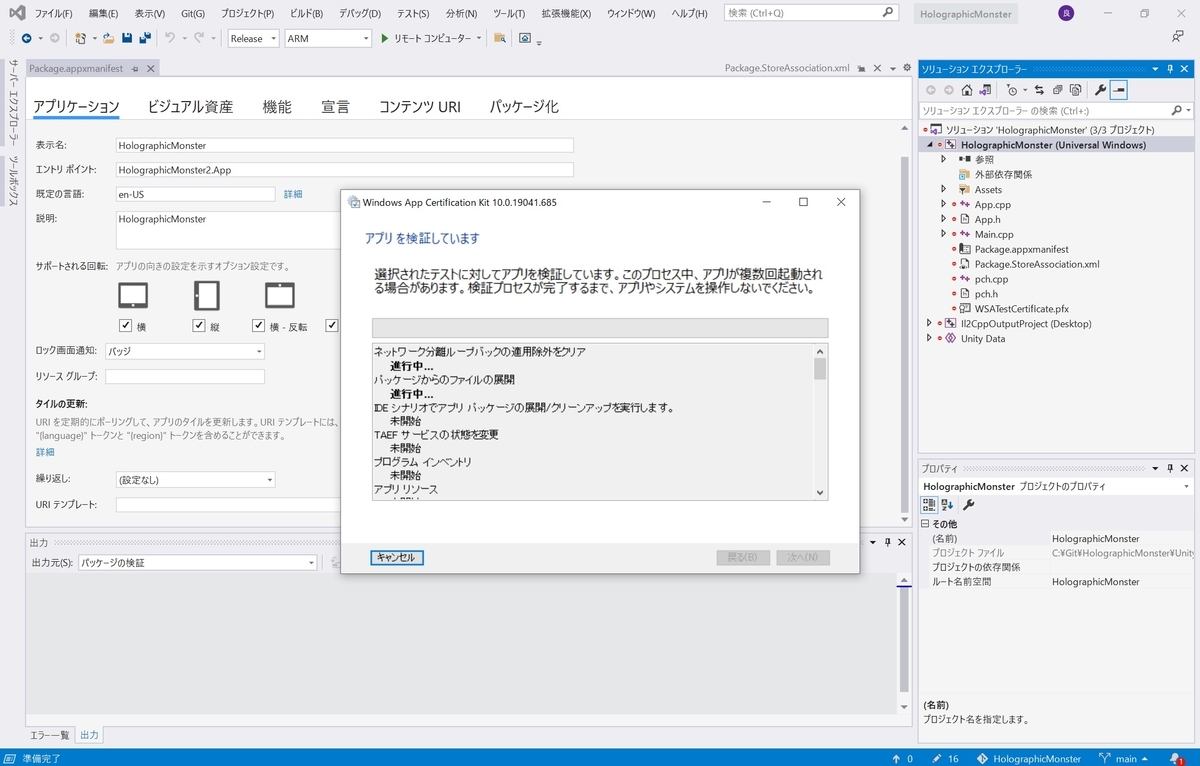The width and height of the screenshot is (1200, 766).
Task: Open the 繰り返し (設定なし) dropdown
Action: point(195,480)
